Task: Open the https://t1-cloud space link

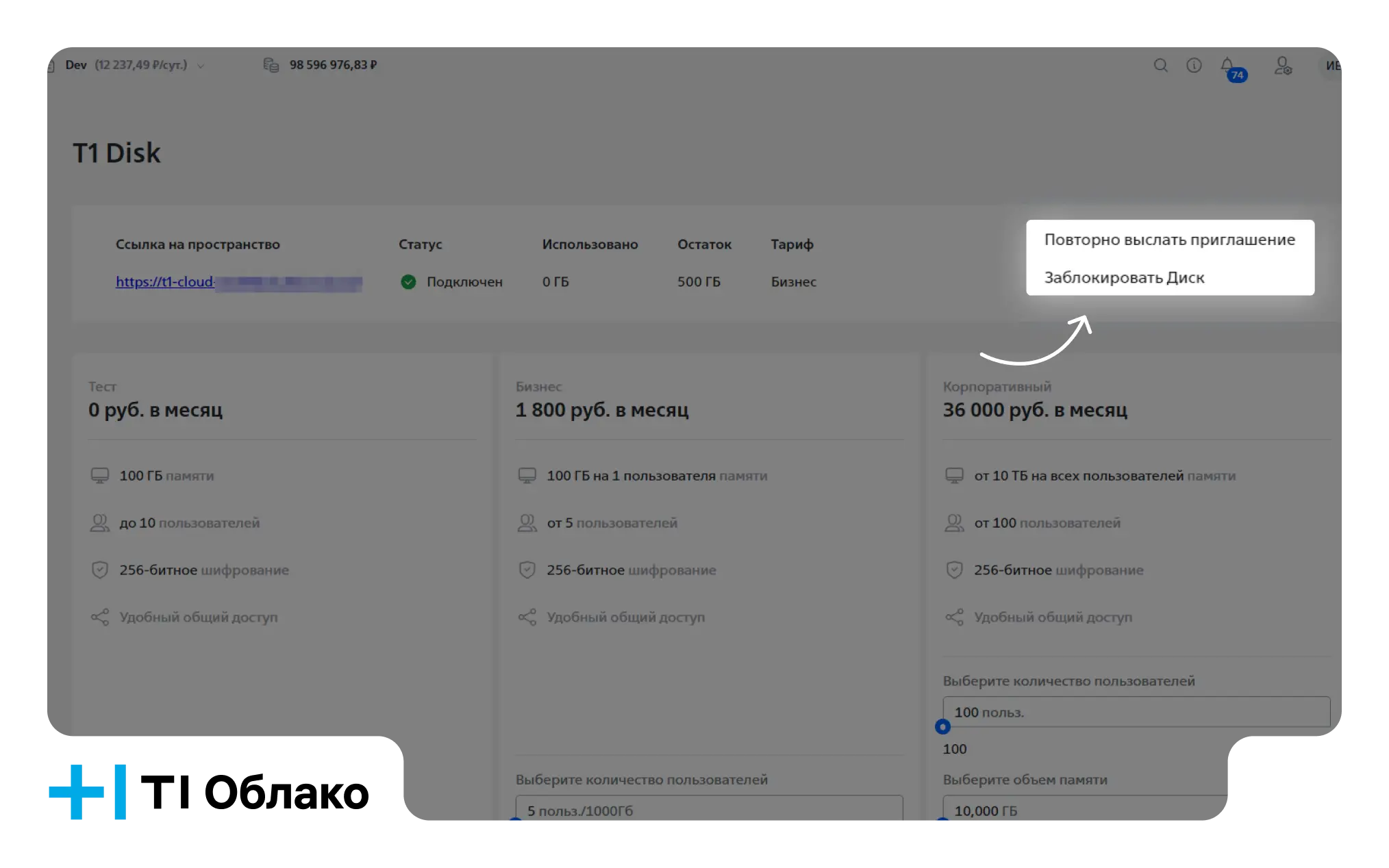Action: [x=238, y=282]
